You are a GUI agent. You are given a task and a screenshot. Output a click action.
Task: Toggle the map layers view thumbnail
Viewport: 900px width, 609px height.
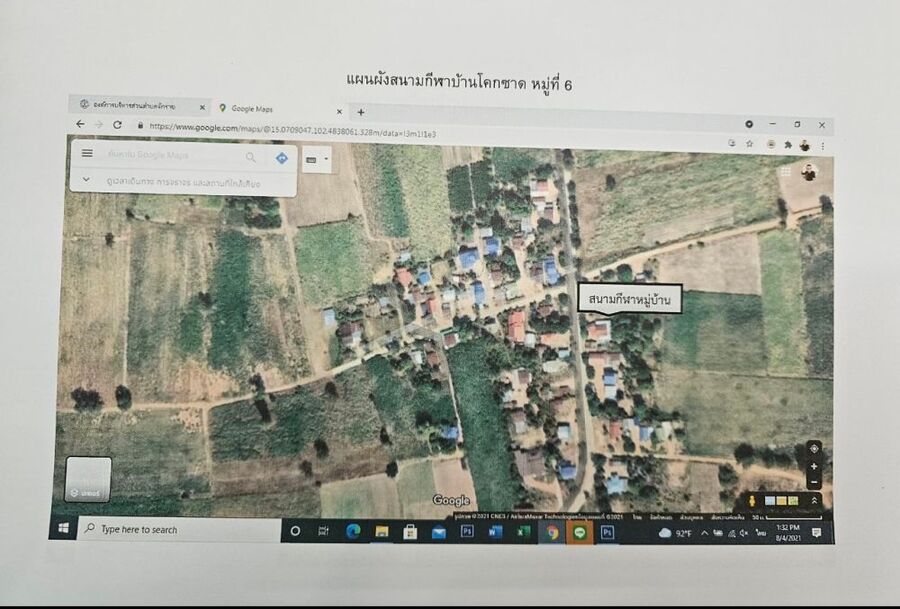click(x=88, y=478)
